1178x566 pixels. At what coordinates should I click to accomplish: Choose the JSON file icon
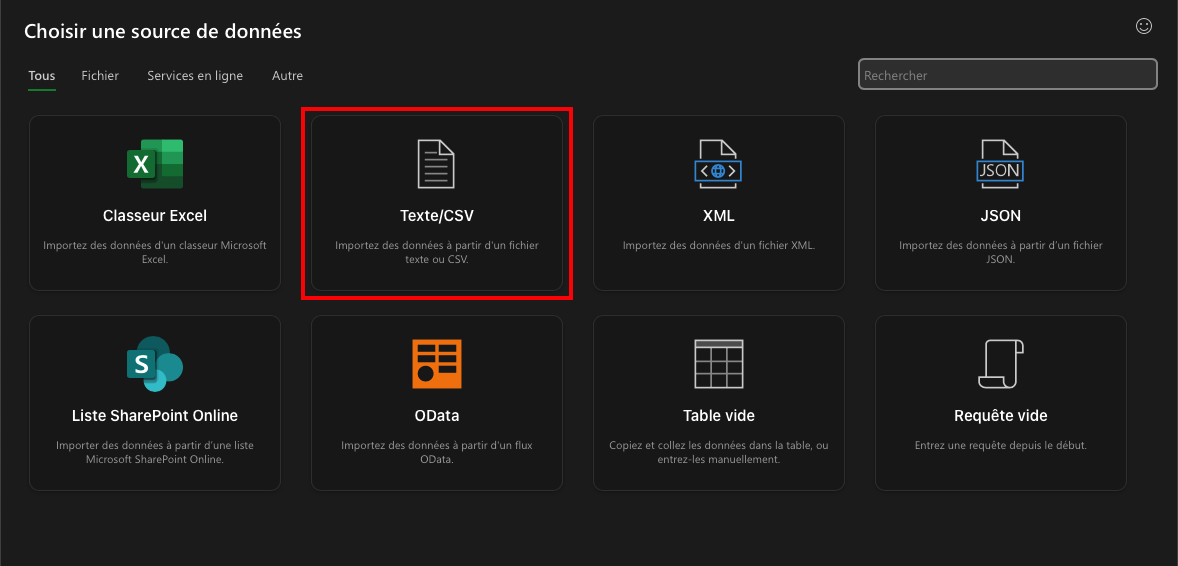[1000, 164]
